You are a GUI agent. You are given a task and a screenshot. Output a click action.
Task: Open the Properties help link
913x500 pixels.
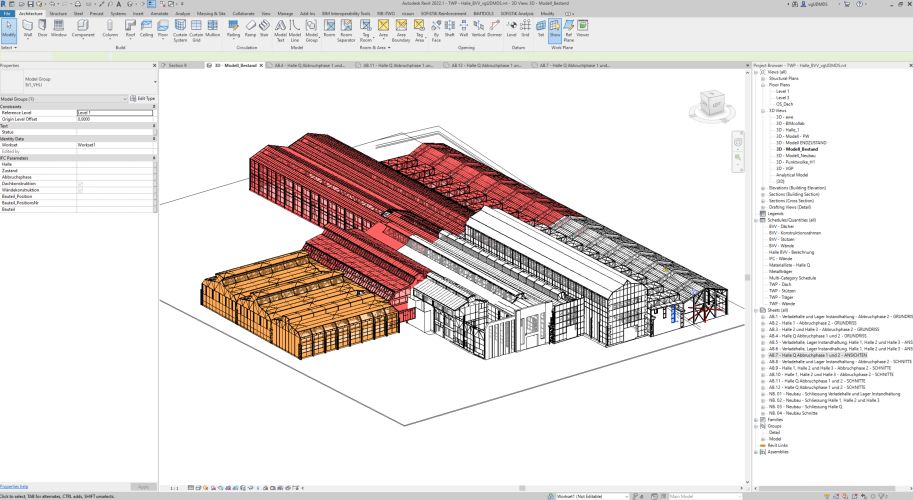point(14,486)
